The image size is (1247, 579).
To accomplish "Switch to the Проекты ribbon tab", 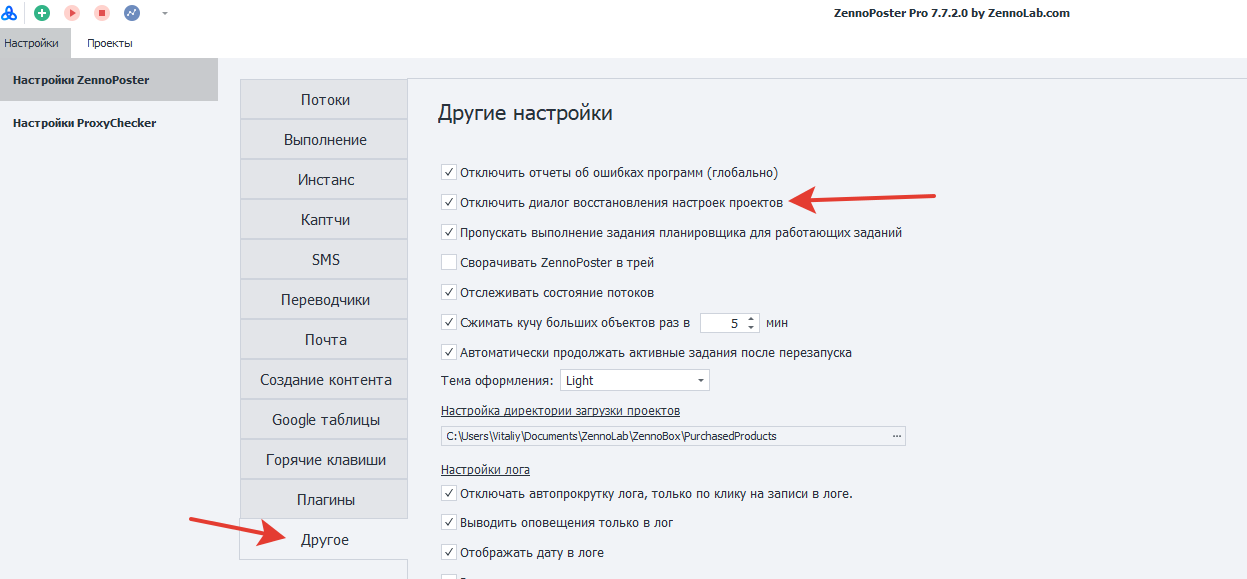I will coord(110,43).
